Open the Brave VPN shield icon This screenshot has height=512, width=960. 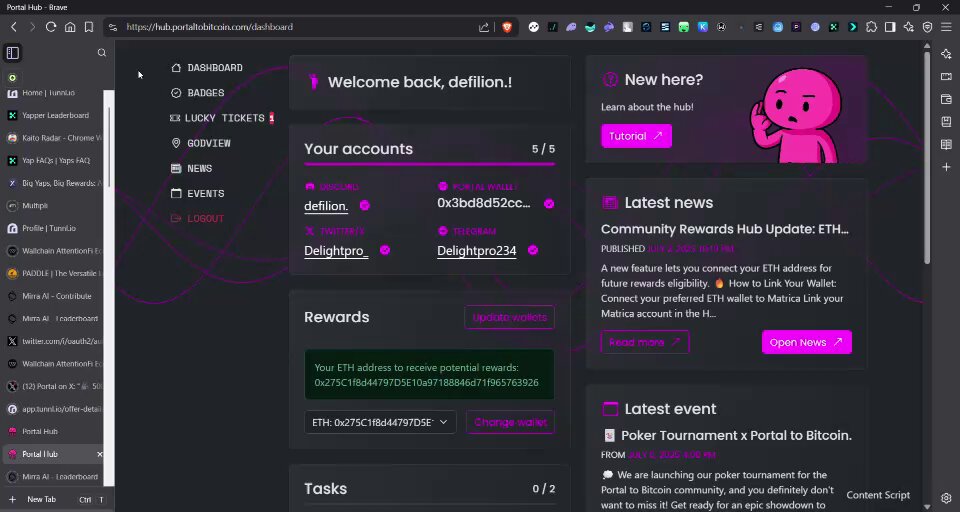click(x=928, y=27)
